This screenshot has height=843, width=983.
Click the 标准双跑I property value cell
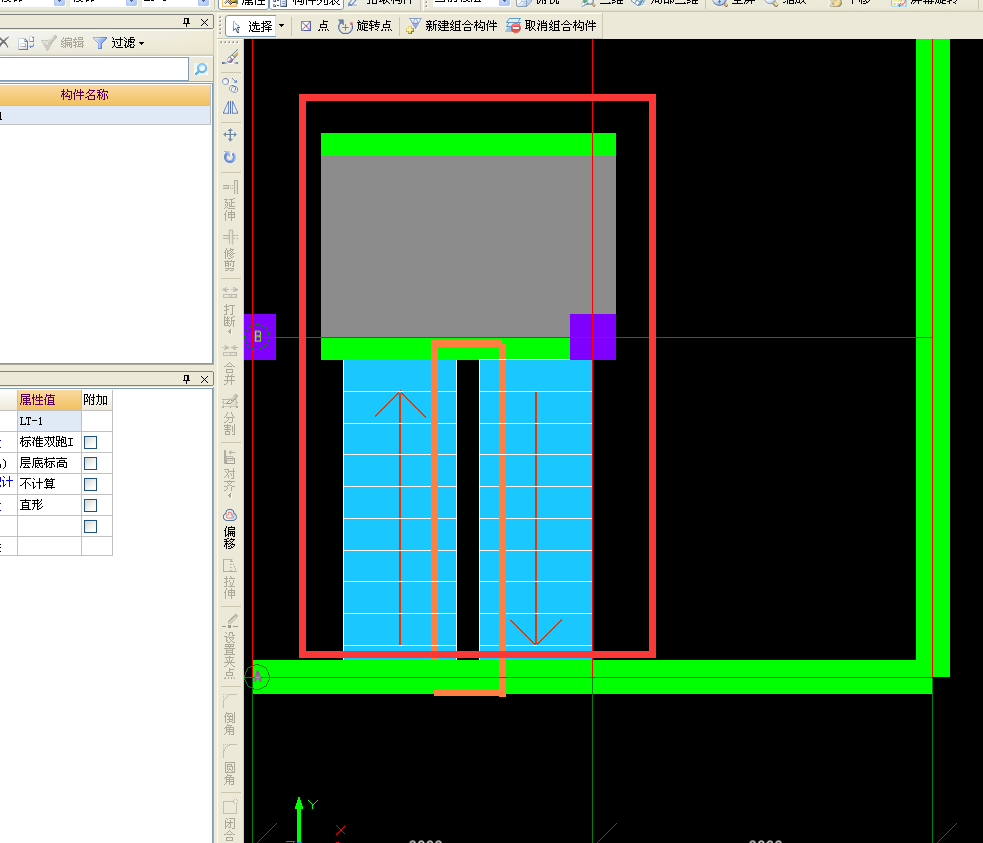coord(50,442)
